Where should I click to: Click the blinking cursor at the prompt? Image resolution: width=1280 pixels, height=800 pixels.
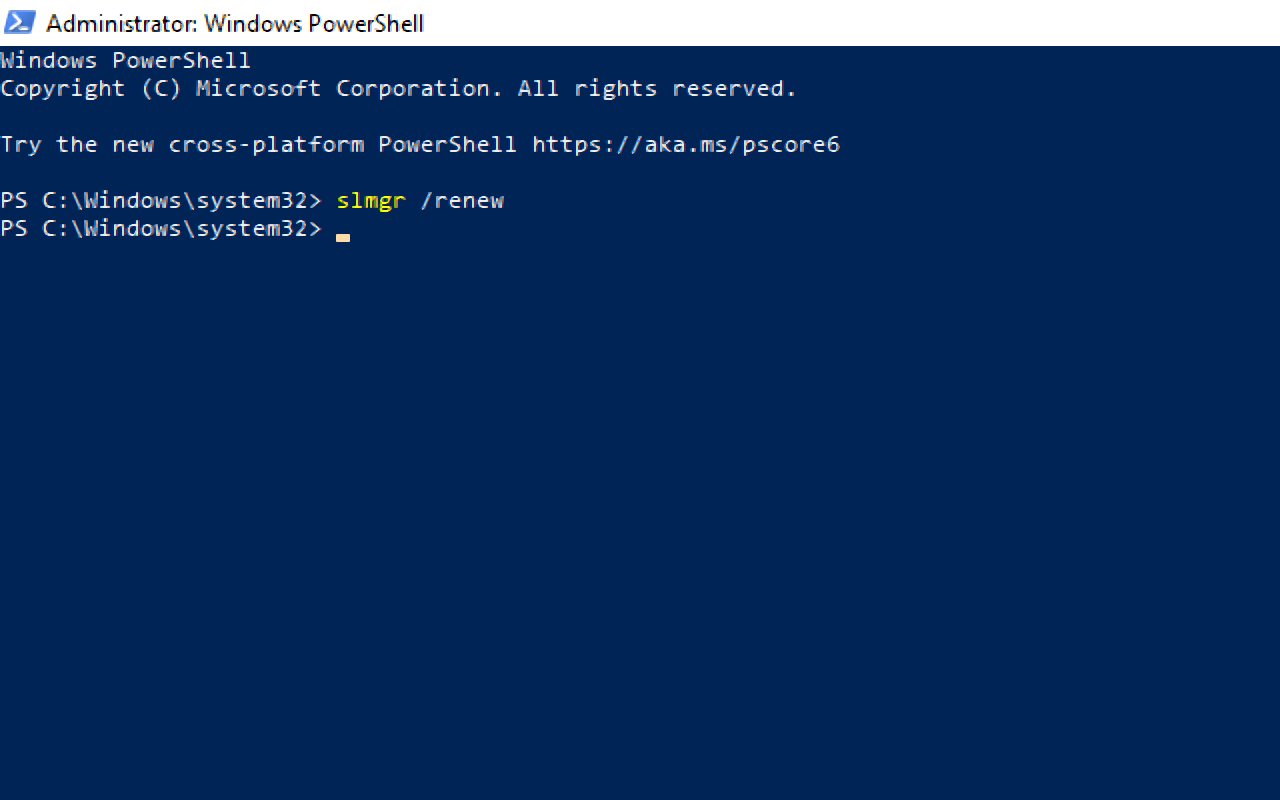tap(343, 237)
